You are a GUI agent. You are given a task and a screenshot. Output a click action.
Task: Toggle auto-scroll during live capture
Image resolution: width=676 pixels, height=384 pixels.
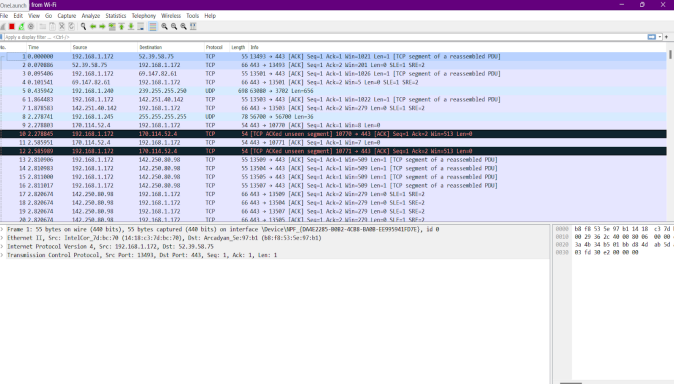pos(141,27)
